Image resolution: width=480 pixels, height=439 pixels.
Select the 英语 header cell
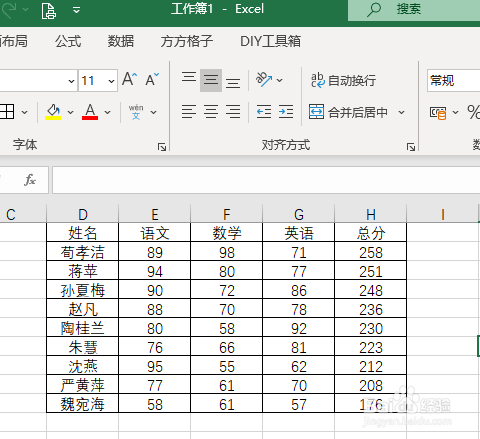(299, 232)
